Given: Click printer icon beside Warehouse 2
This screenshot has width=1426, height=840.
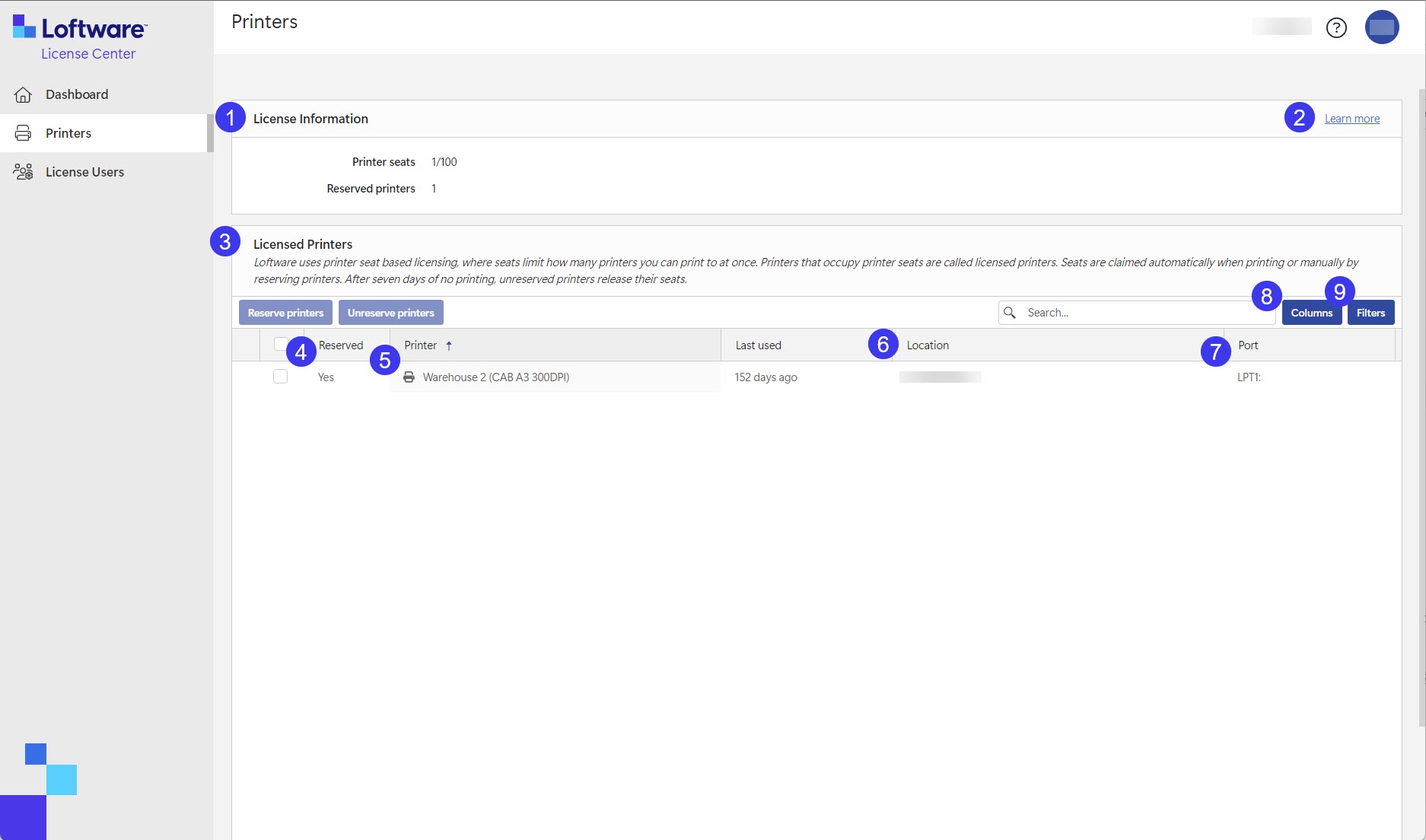Looking at the screenshot, I should point(409,377).
